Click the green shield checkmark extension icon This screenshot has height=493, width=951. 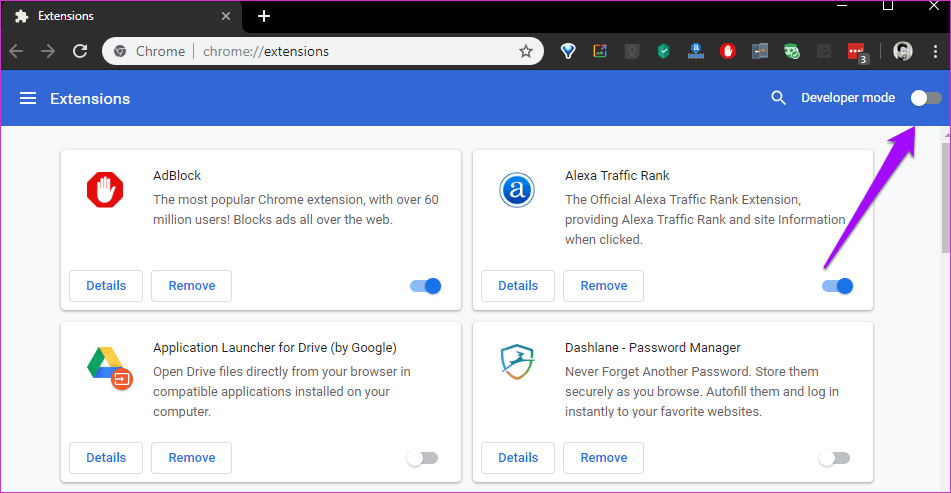click(664, 52)
